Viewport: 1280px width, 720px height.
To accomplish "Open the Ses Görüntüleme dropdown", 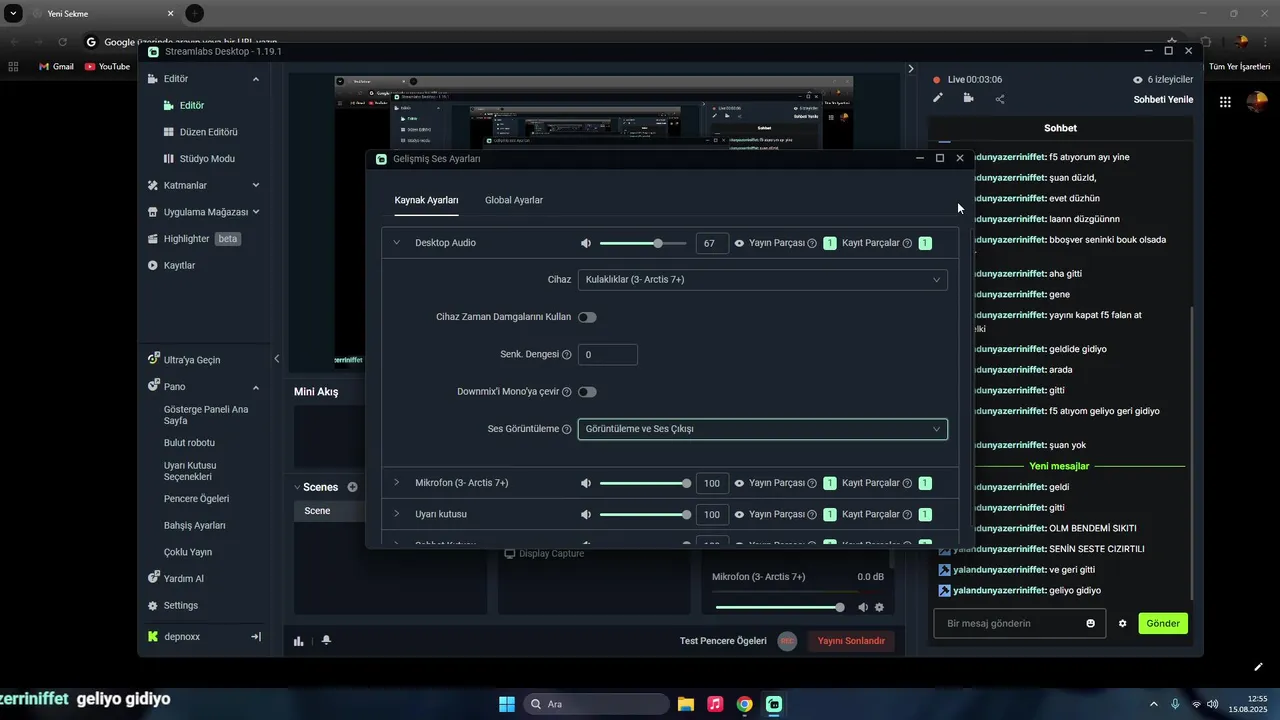I will (x=762, y=429).
